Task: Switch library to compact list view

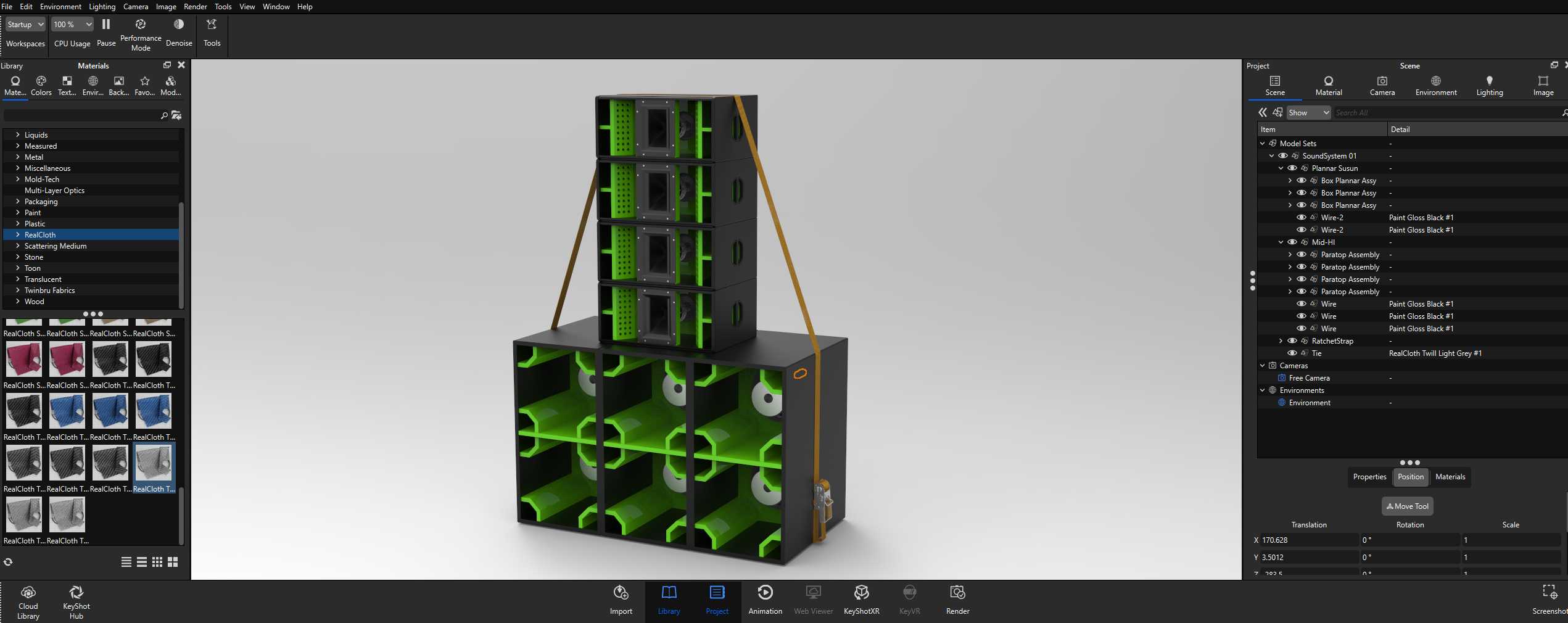Action: pyautogui.click(x=126, y=562)
